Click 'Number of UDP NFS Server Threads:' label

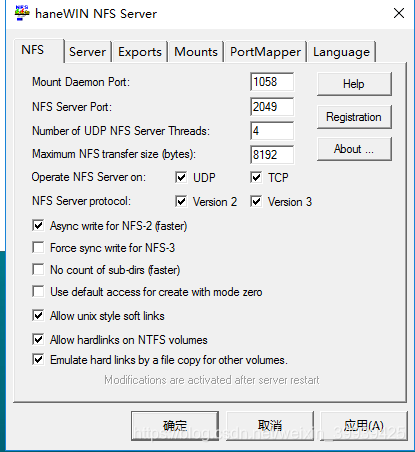(x=121, y=131)
